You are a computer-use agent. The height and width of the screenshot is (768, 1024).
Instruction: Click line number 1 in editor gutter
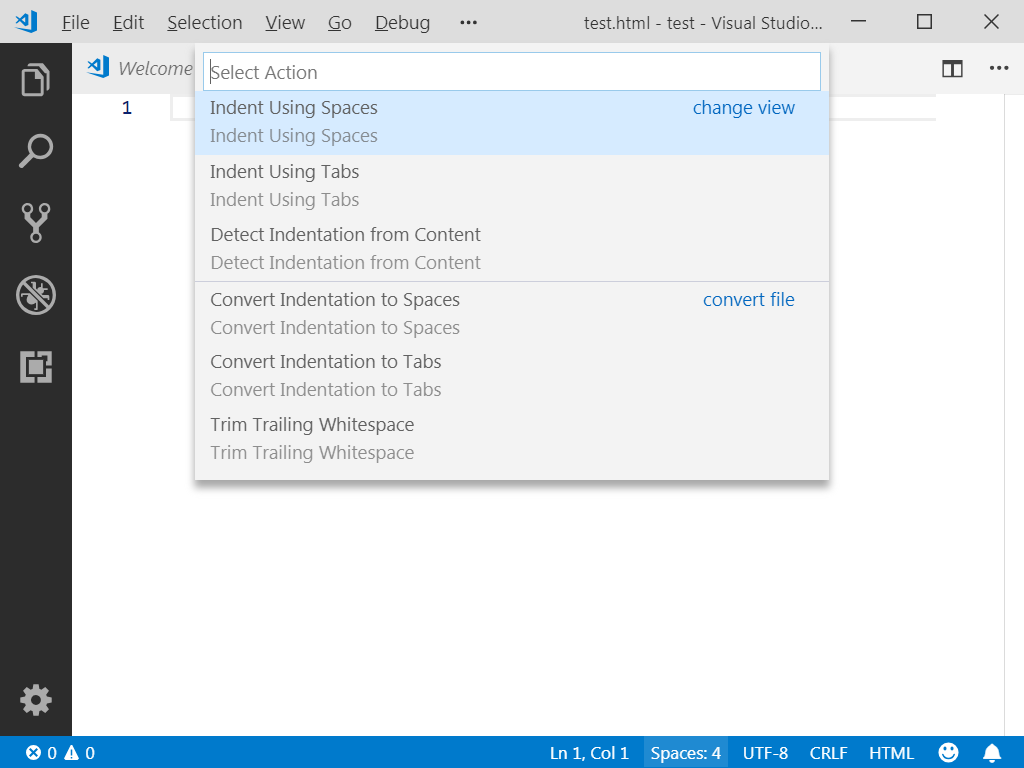[x=127, y=108]
